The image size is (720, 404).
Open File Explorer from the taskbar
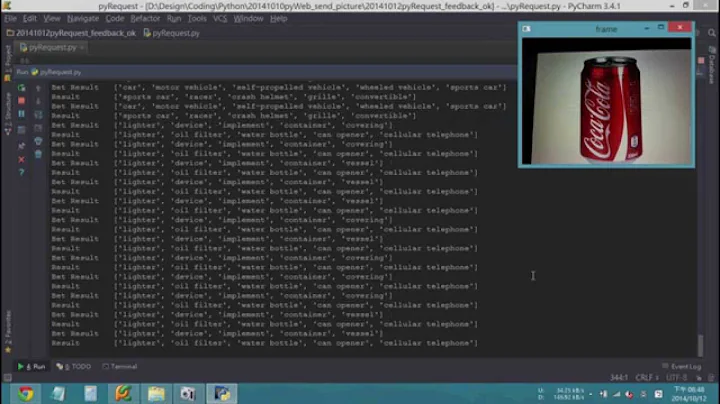point(156,393)
